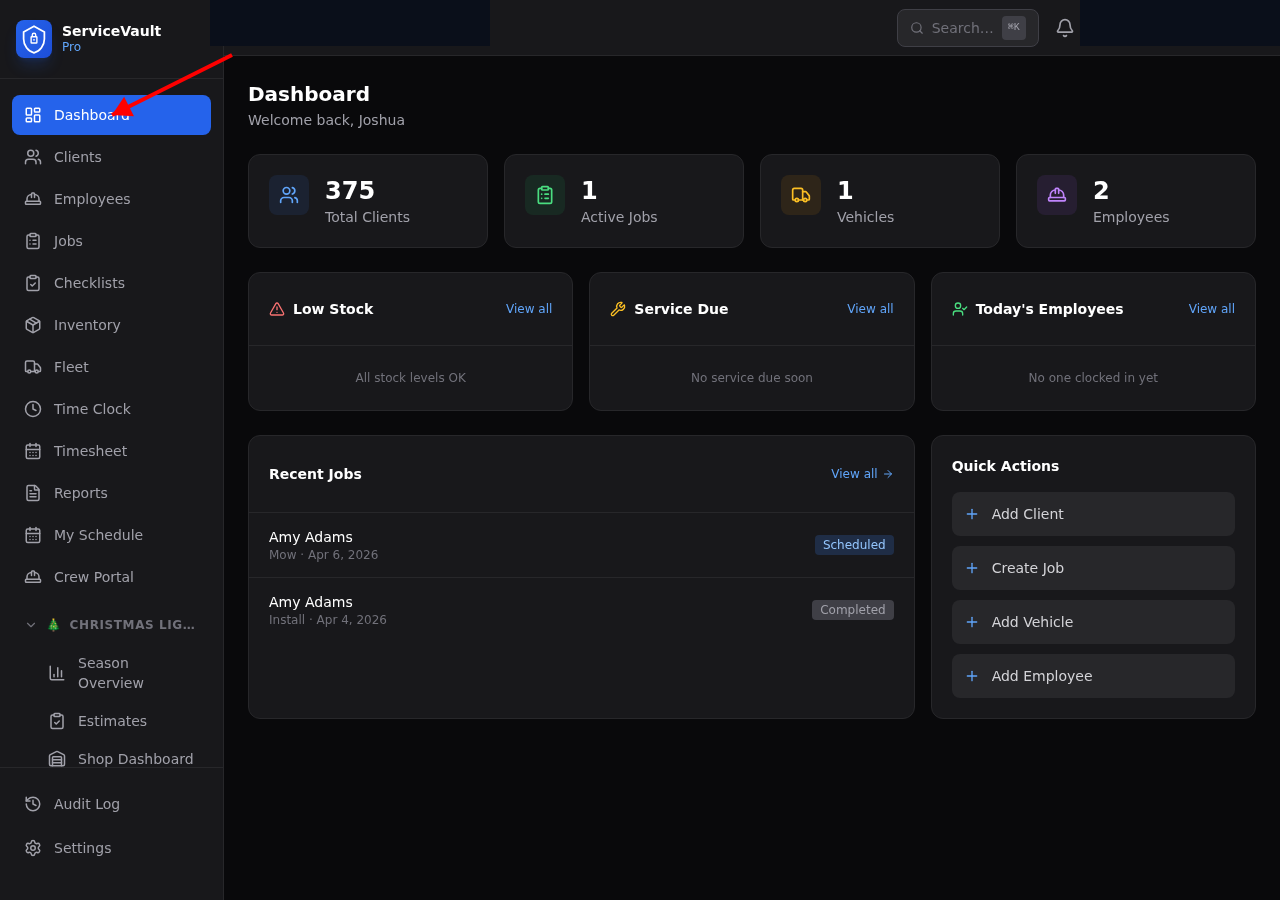Collapse the Christmas Lights section
The height and width of the screenshot is (900, 1280).
(30, 624)
